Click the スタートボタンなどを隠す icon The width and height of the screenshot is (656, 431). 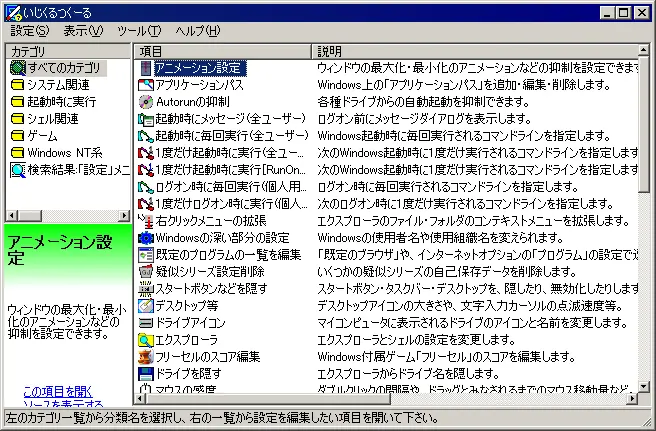(146, 289)
